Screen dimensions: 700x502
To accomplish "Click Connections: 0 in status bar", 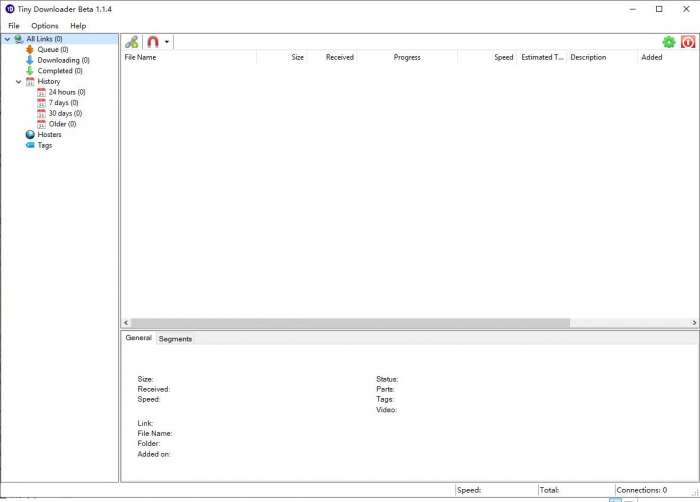I will 642,490.
